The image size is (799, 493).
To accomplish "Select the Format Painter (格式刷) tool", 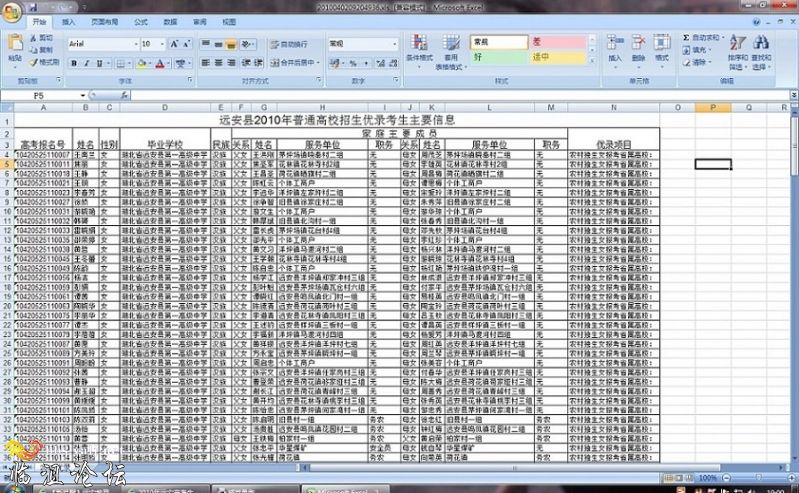I will point(46,62).
